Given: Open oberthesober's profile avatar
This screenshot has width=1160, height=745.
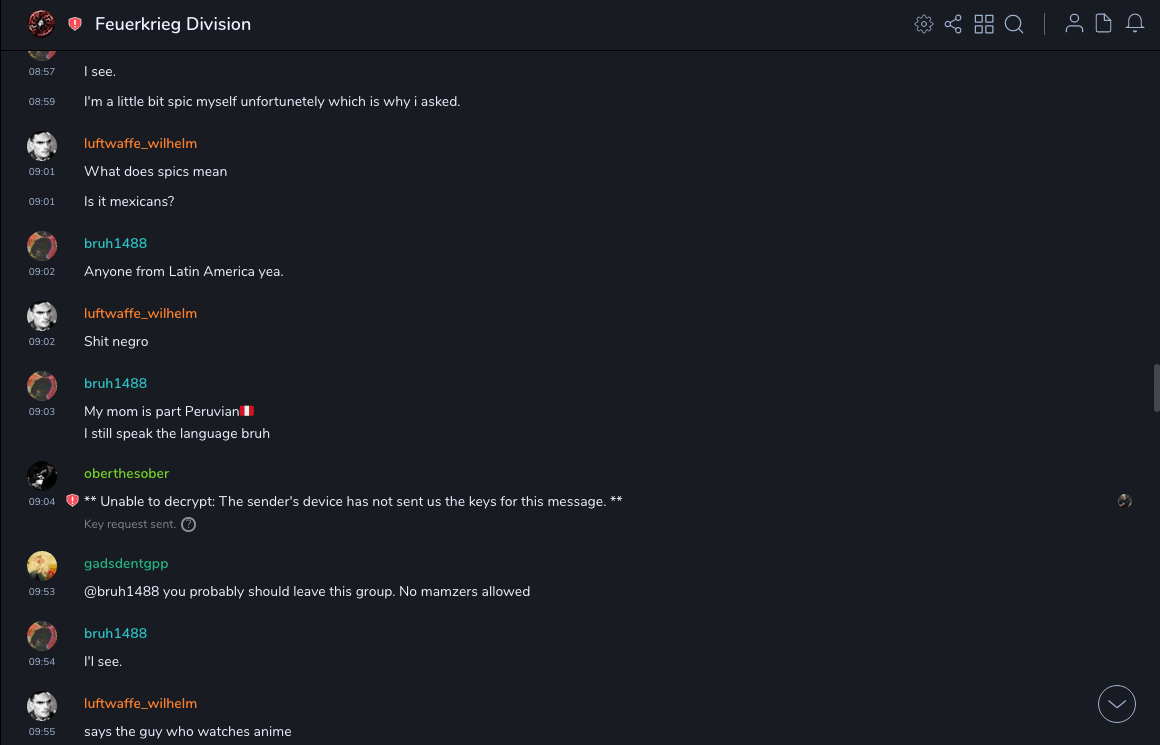Looking at the screenshot, I should coord(42,476).
